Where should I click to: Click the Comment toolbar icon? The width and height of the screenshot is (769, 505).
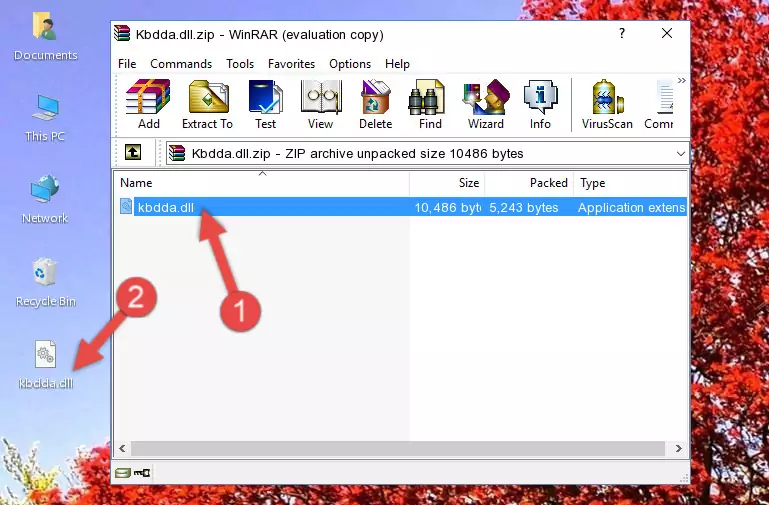click(x=659, y=105)
